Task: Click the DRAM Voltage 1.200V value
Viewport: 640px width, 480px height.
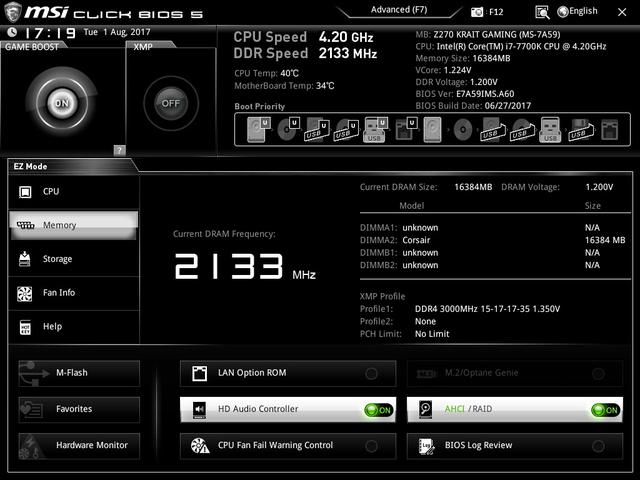Action: pos(599,187)
